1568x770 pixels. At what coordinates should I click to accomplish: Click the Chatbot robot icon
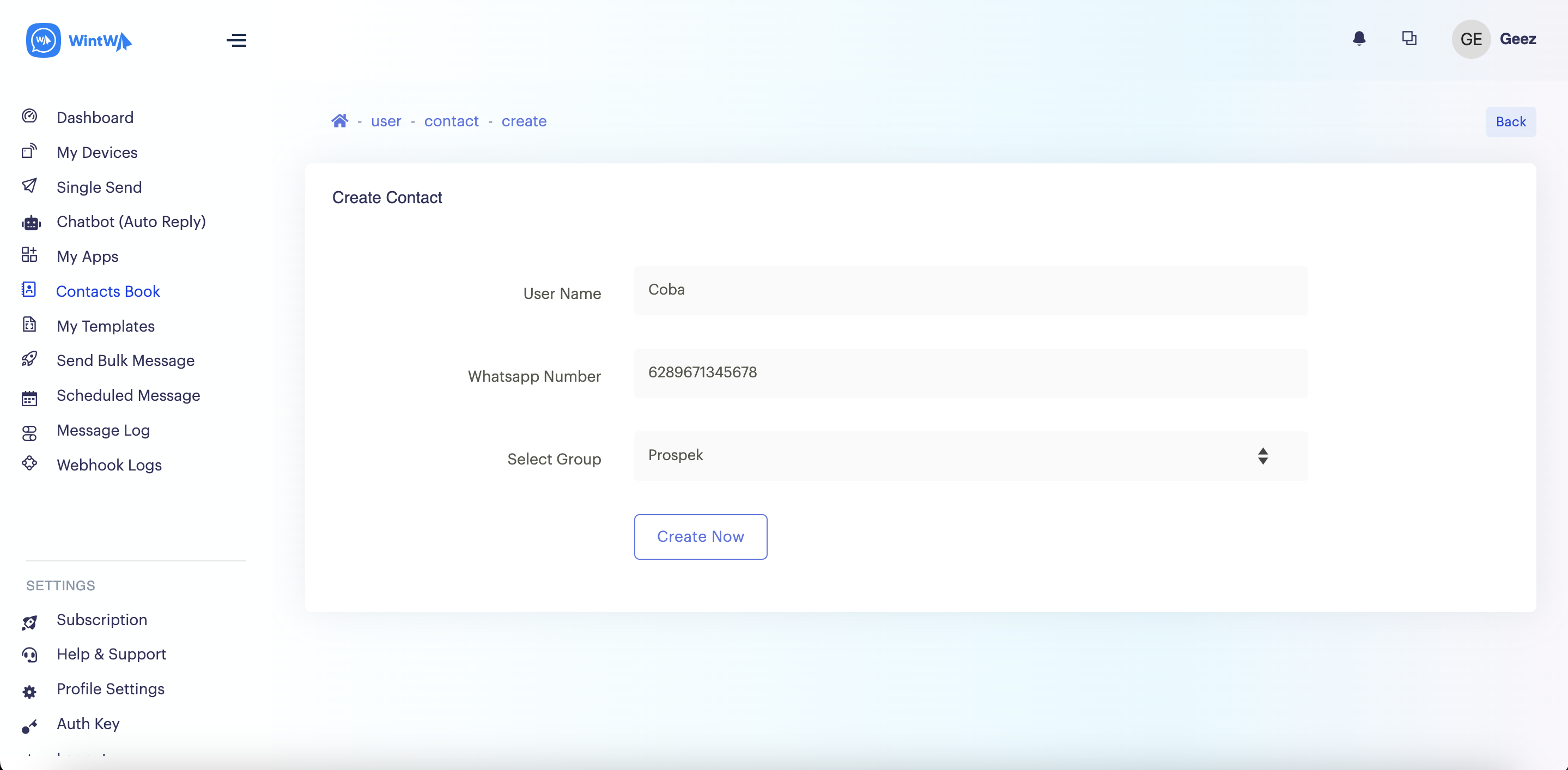tap(31, 223)
